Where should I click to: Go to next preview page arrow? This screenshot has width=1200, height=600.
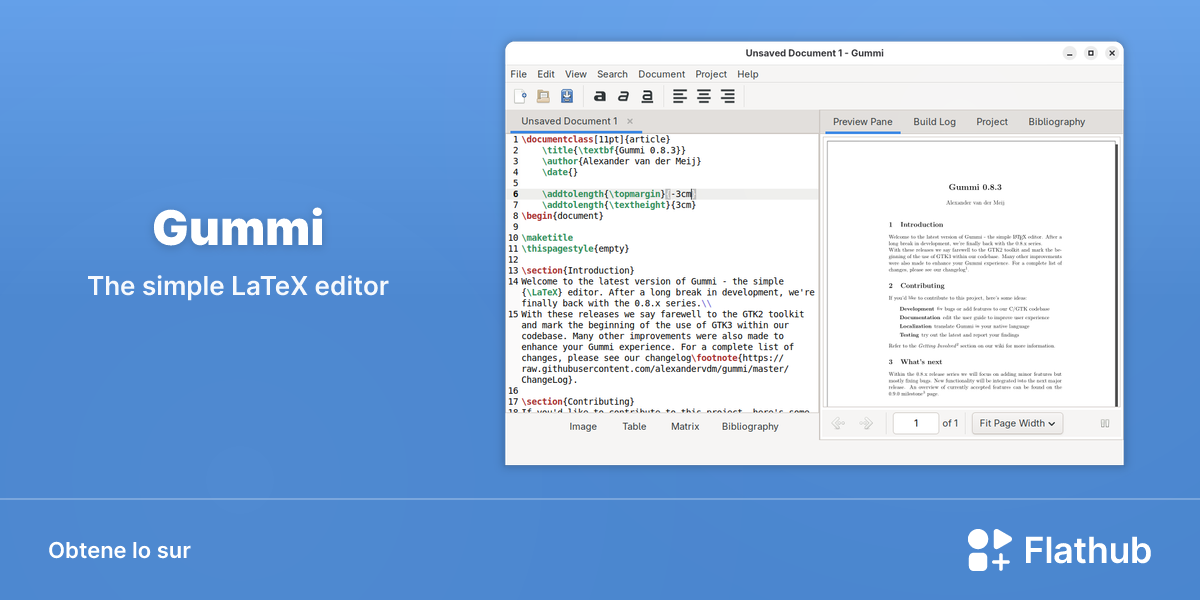click(866, 423)
